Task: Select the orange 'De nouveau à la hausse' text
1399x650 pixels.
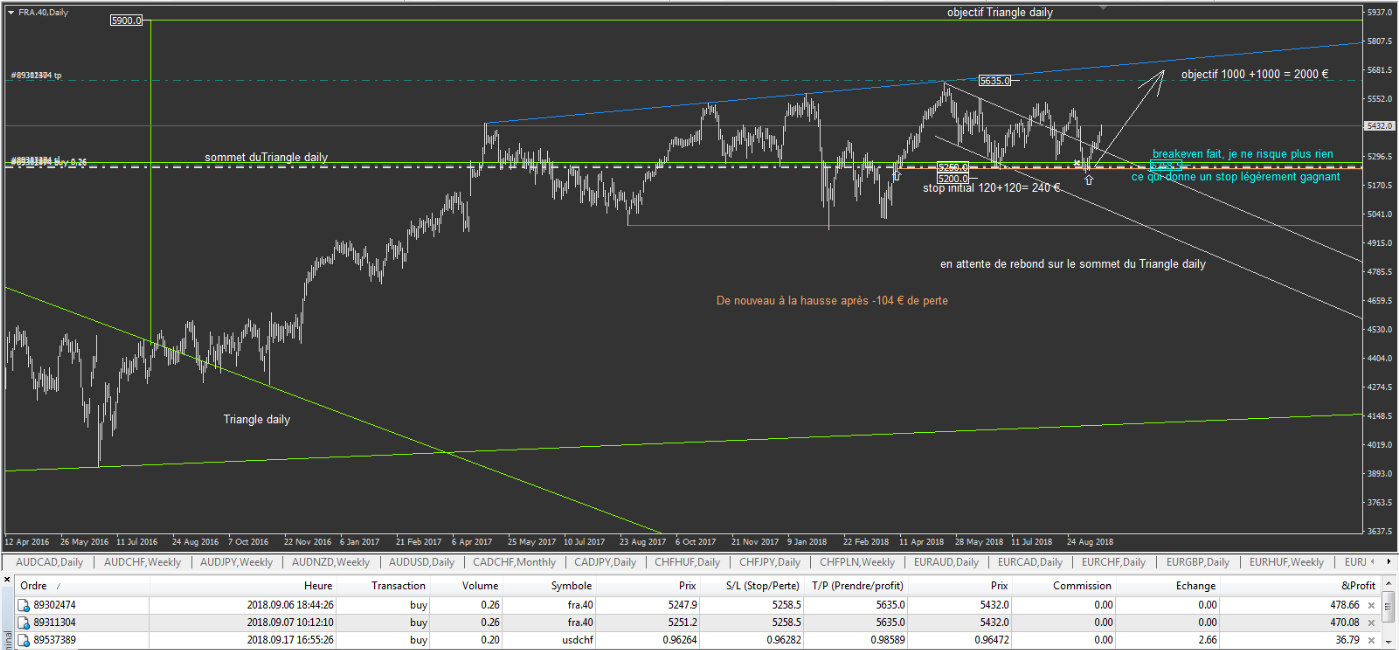Action: [832, 300]
